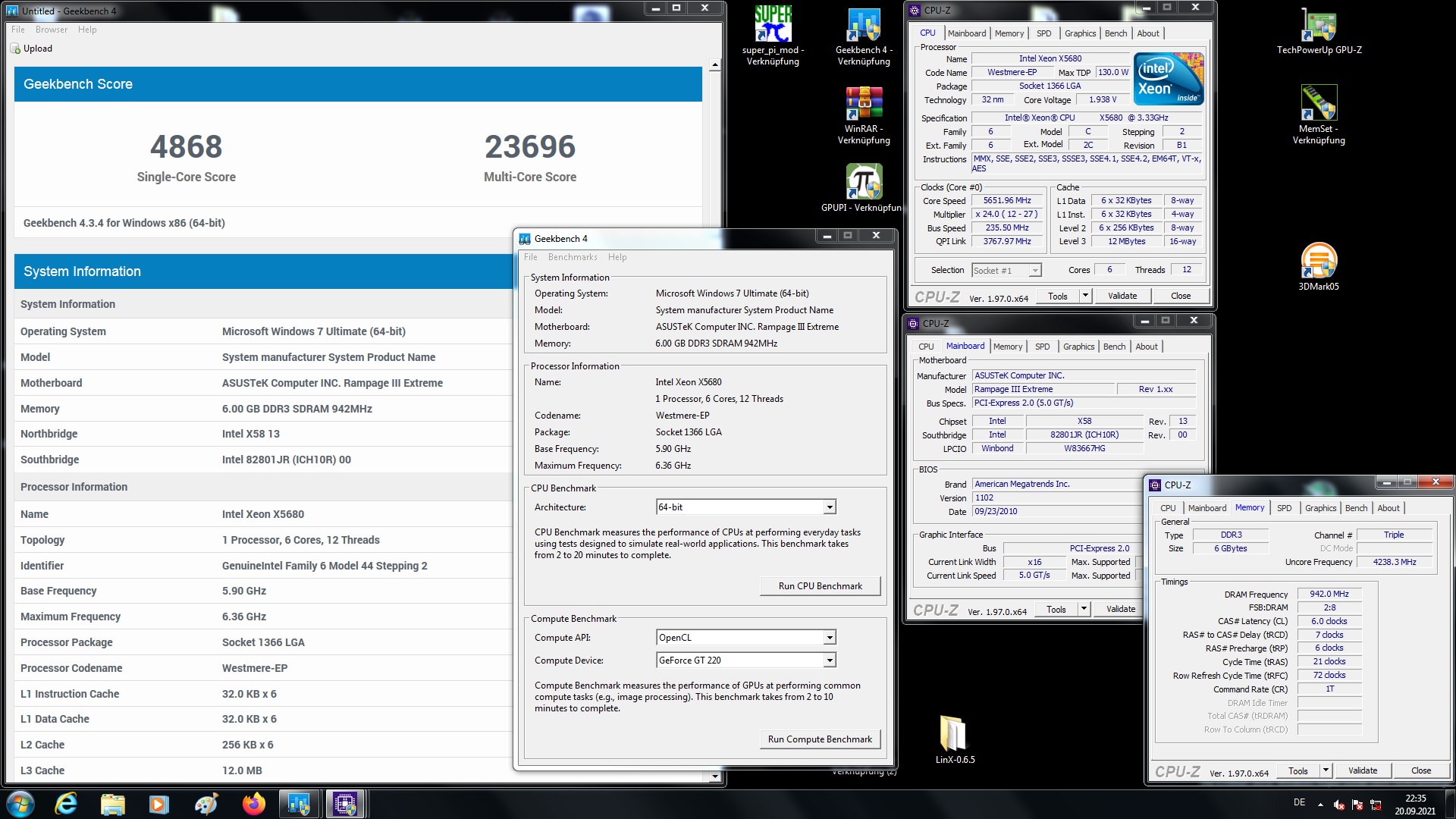
Task: Open Benchmarks menu in Geekbench 4 dialog
Action: (x=573, y=257)
